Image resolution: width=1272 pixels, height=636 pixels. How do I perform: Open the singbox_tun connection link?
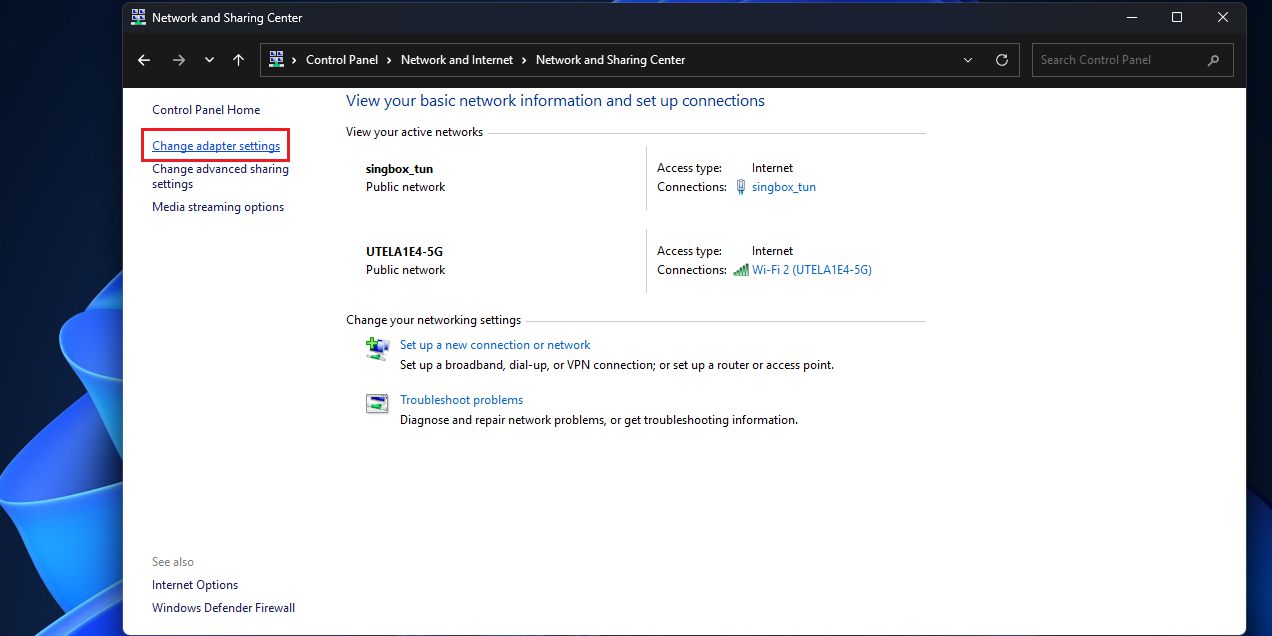point(784,186)
